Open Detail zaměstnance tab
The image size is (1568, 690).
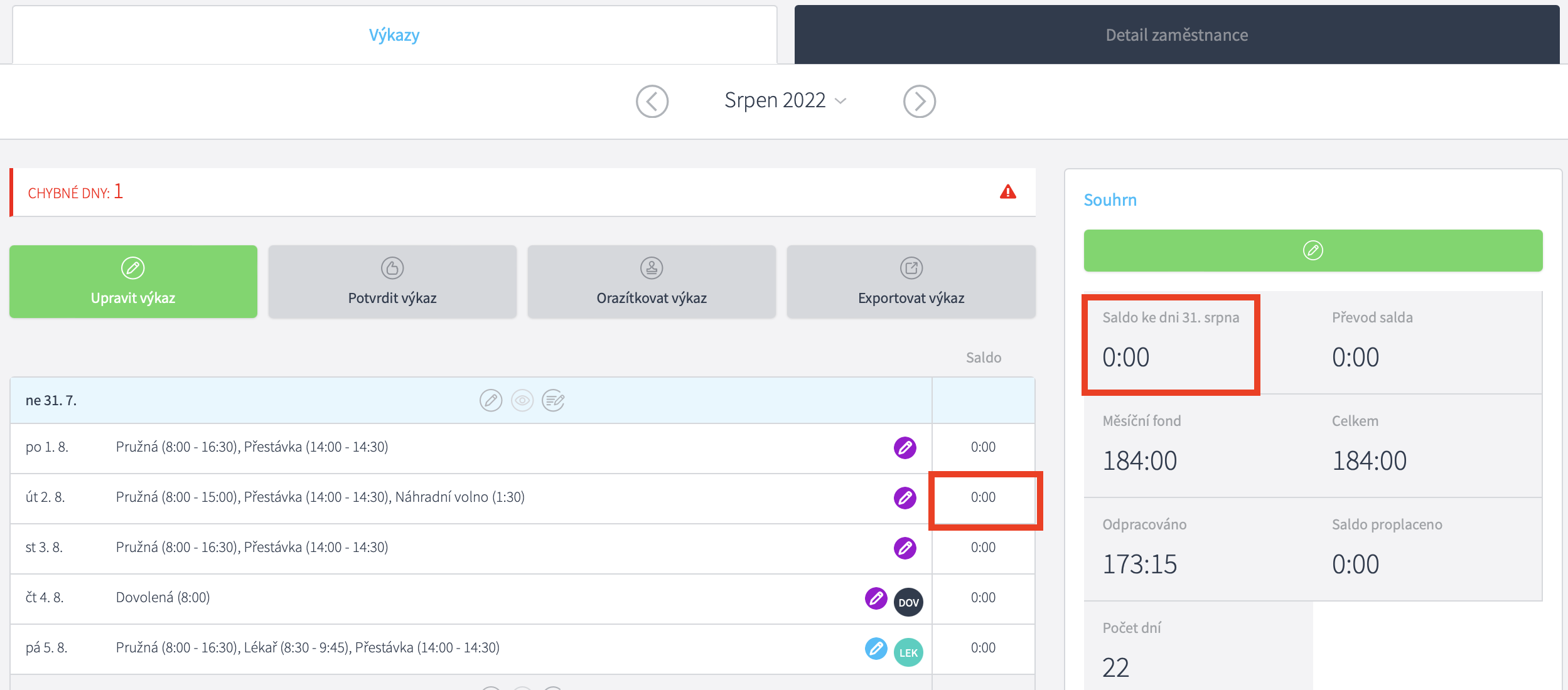pyautogui.click(x=1176, y=35)
